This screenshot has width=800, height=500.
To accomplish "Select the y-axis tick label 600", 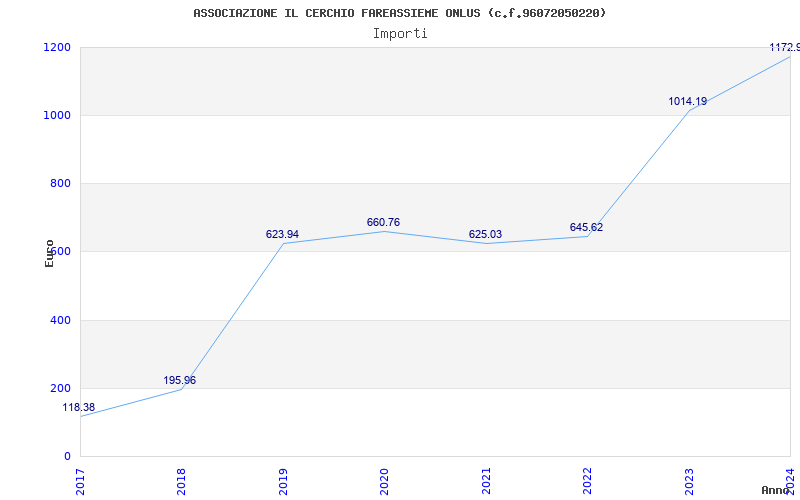I will click(x=60, y=252).
